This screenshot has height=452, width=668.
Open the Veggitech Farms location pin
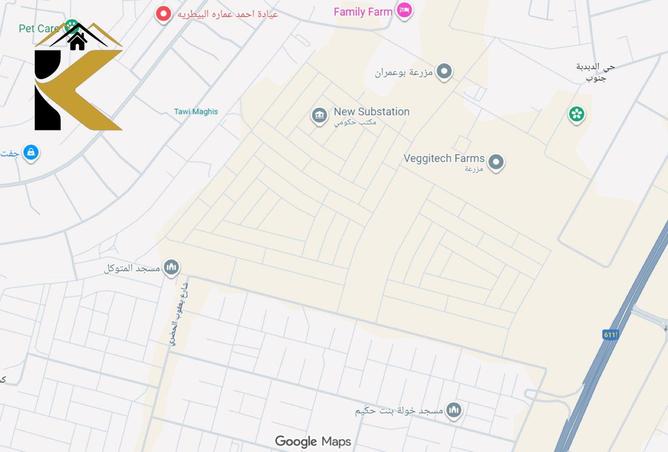click(x=496, y=163)
